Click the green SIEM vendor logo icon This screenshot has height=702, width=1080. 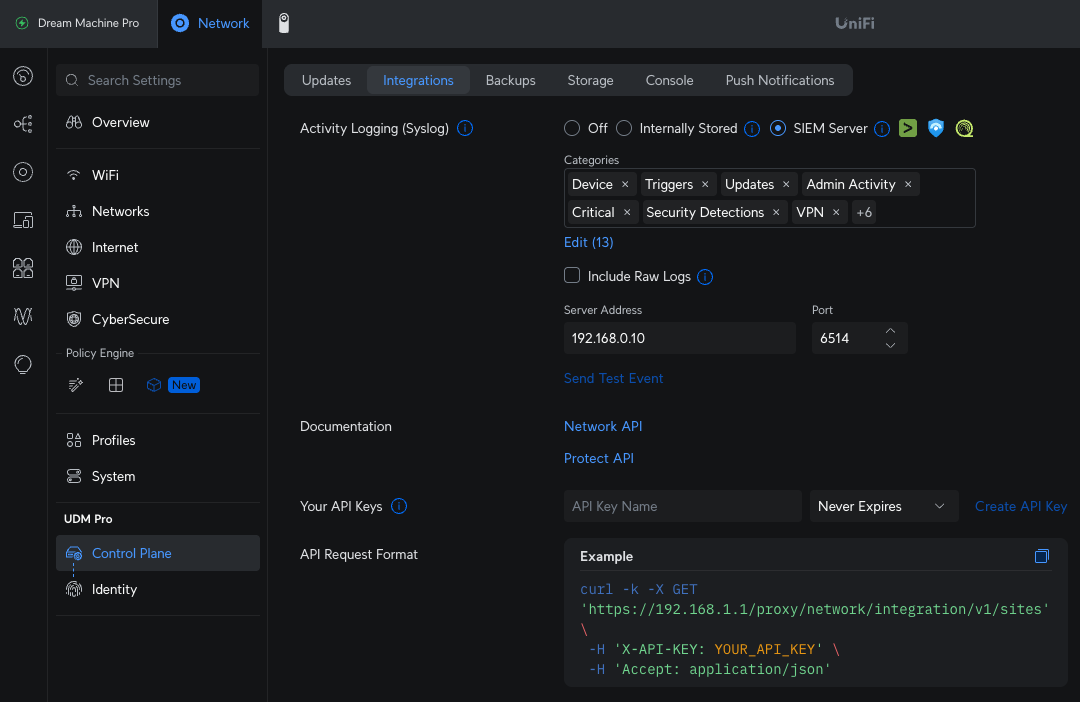tap(907, 128)
